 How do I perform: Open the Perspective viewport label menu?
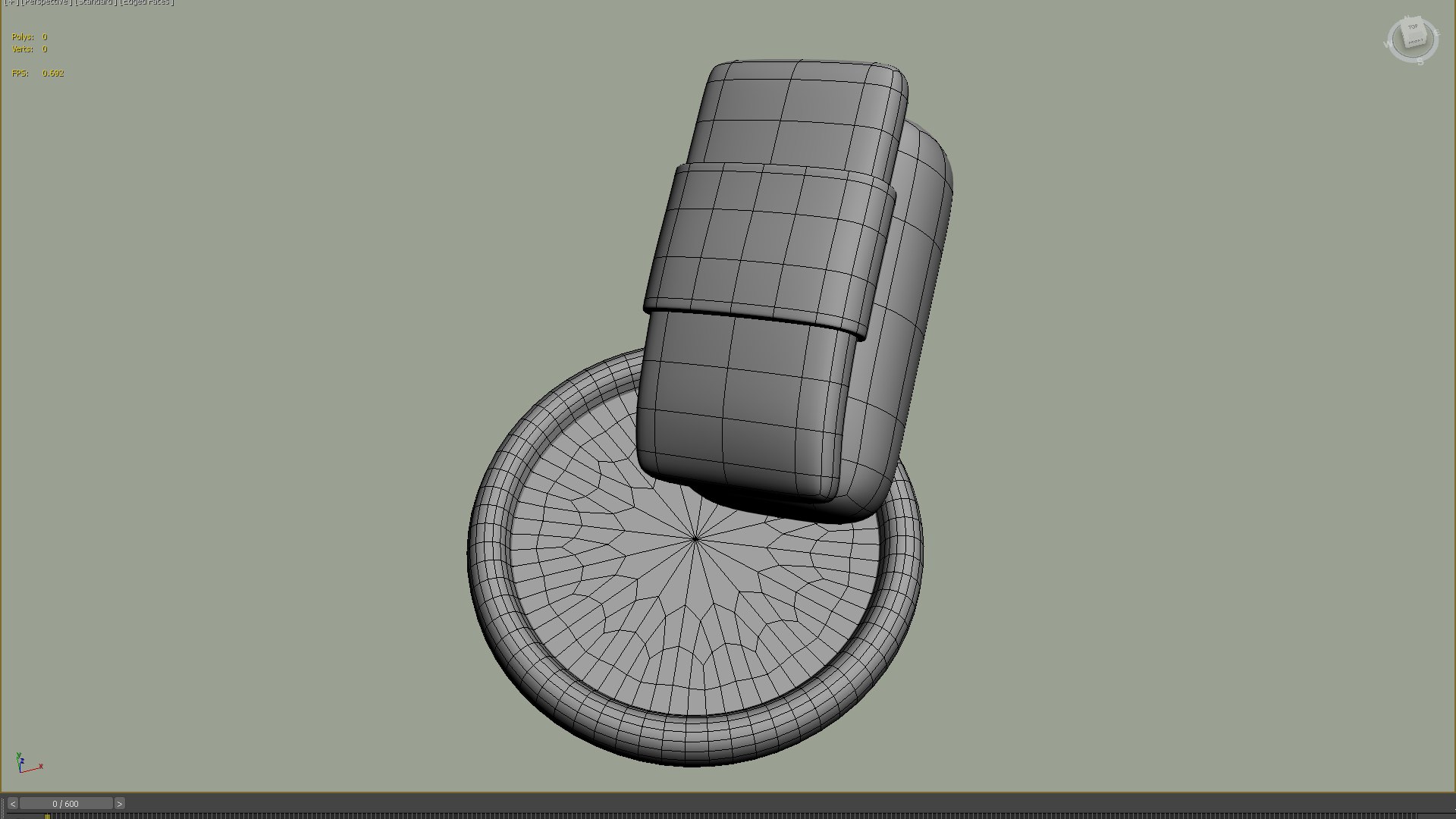[46, 2]
